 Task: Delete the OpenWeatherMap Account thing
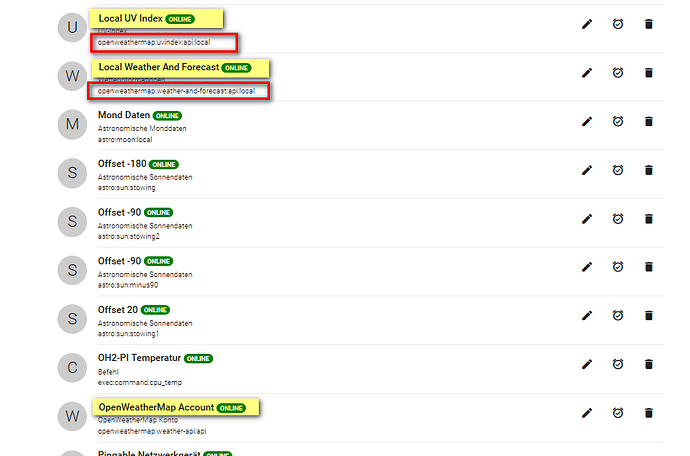649,413
